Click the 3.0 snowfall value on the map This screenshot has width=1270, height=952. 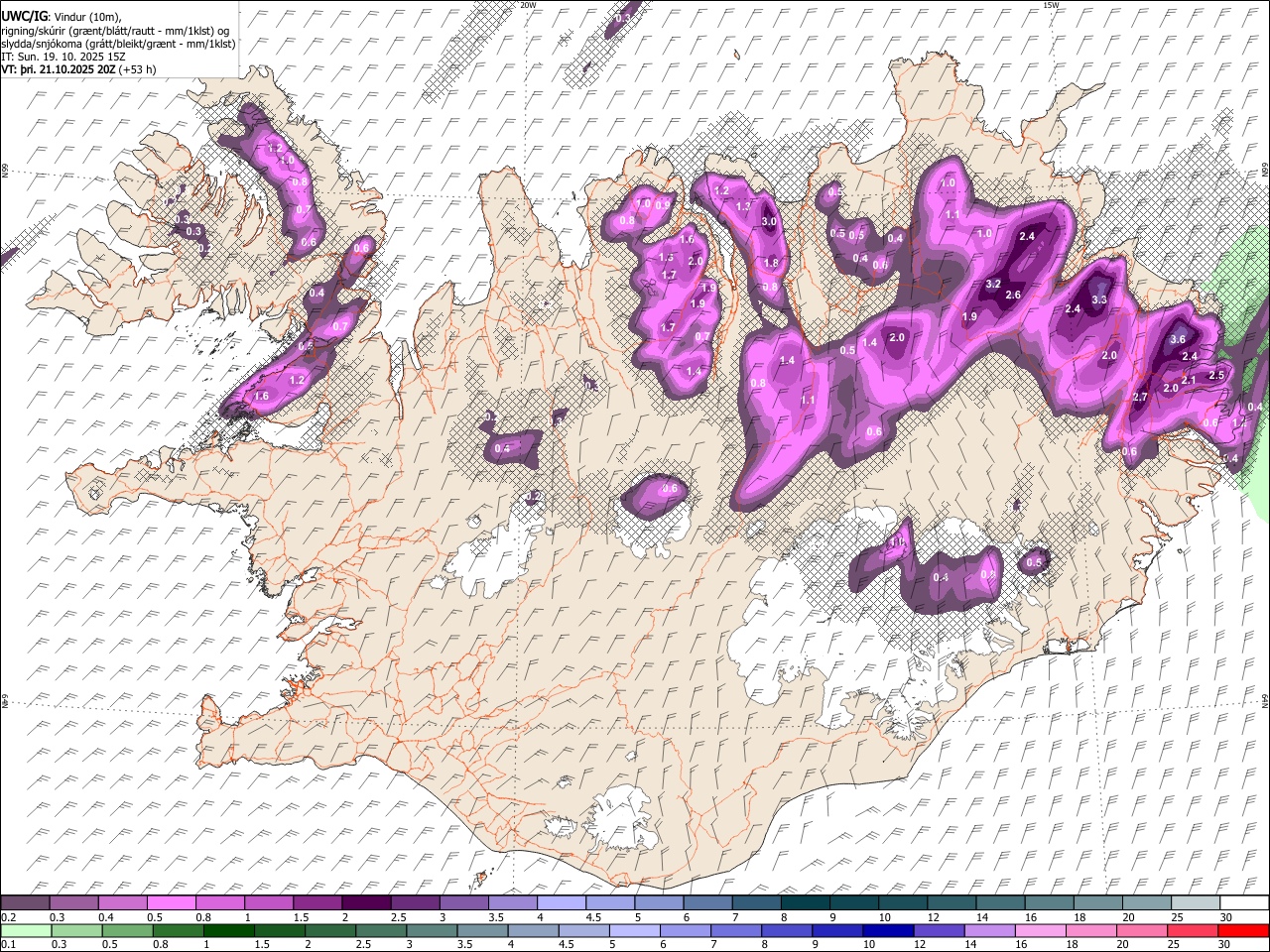click(x=769, y=222)
